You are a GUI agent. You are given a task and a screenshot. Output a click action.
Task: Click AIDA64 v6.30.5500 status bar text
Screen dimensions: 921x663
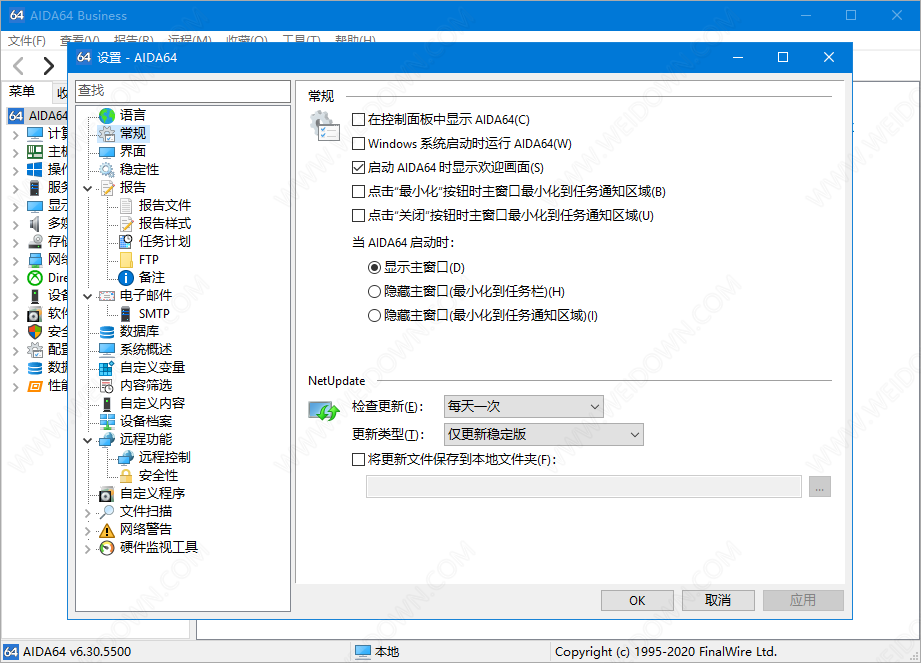(x=77, y=652)
